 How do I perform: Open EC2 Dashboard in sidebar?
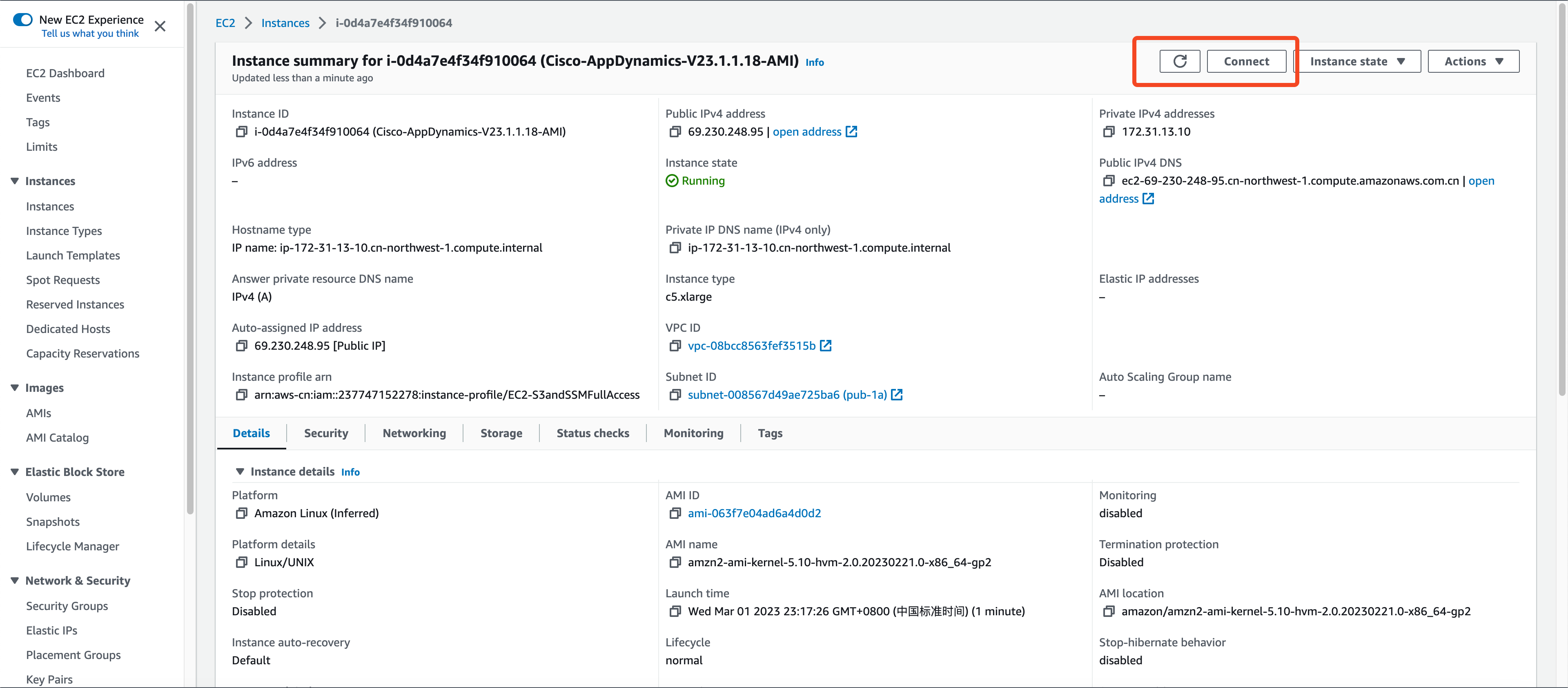pos(65,73)
